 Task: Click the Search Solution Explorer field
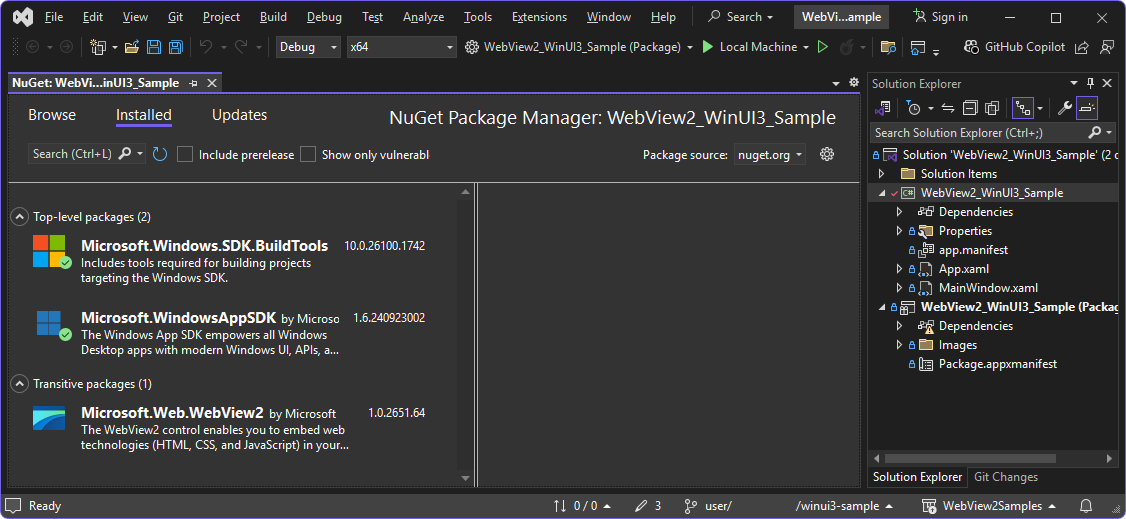pyautogui.click(x=992, y=133)
